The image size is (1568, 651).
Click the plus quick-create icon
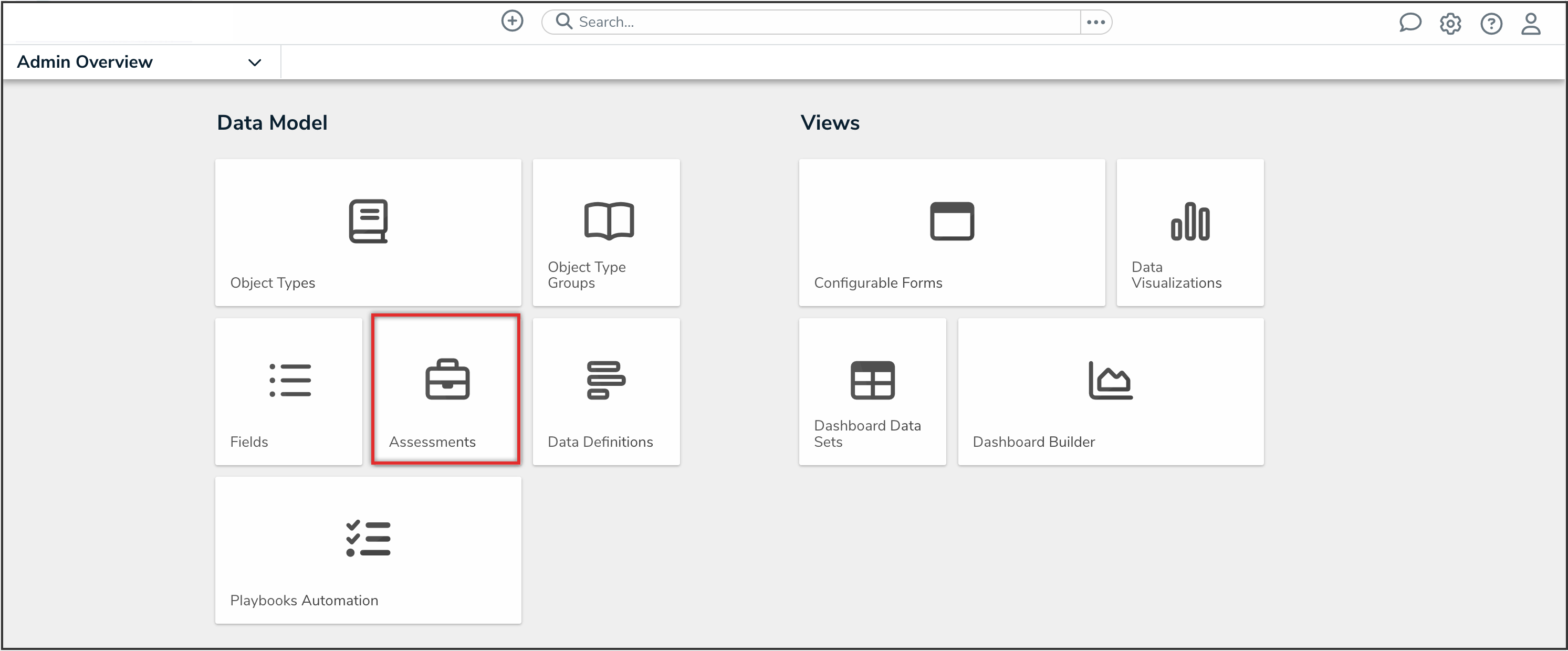tap(512, 22)
